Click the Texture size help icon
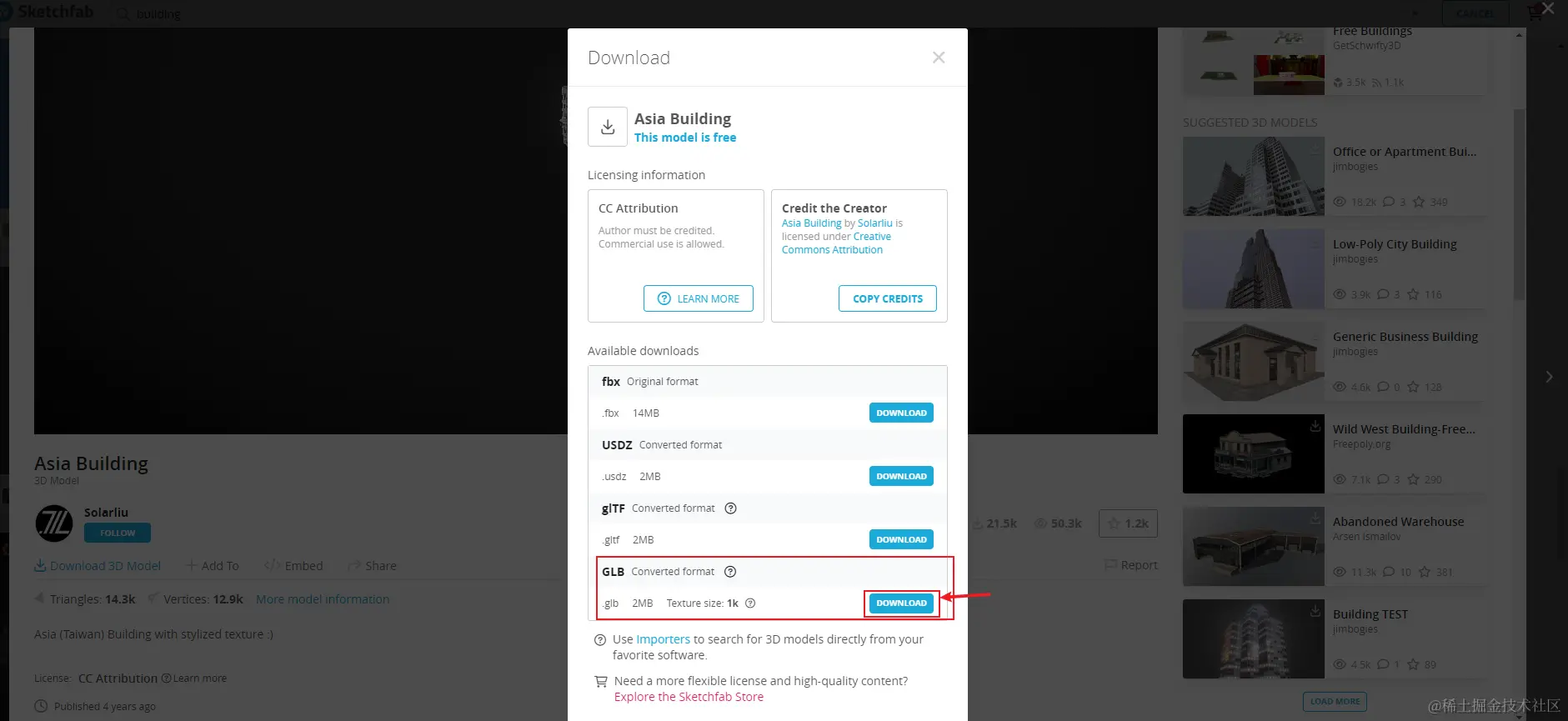The width and height of the screenshot is (1568, 721). click(x=750, y=603)
